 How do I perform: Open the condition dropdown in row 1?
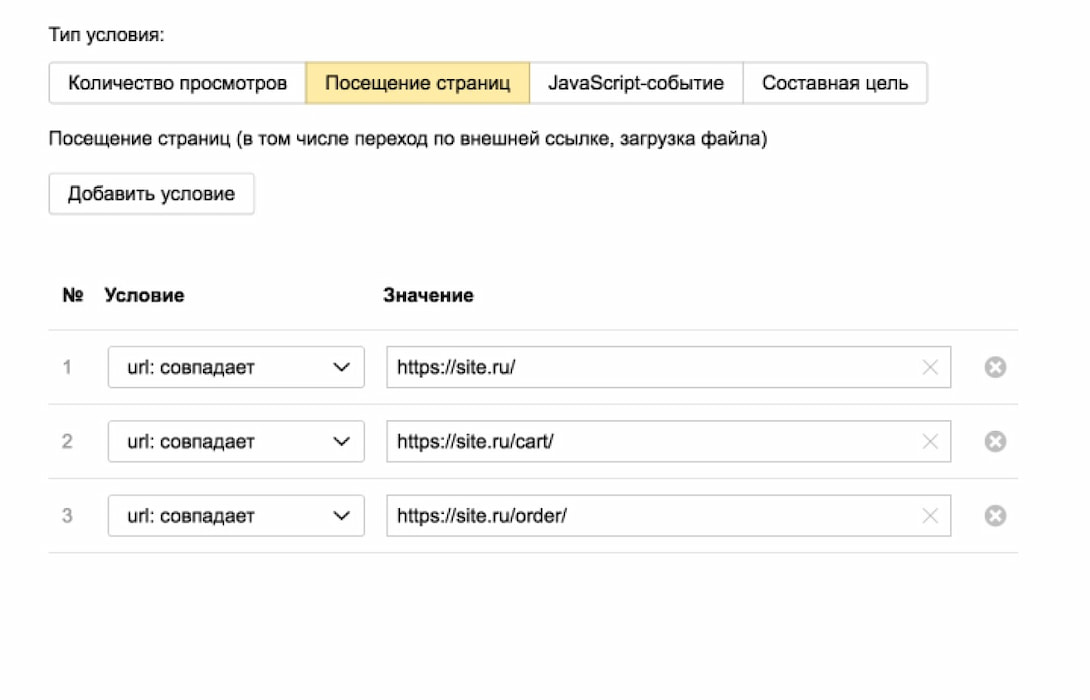pos(236,367)
